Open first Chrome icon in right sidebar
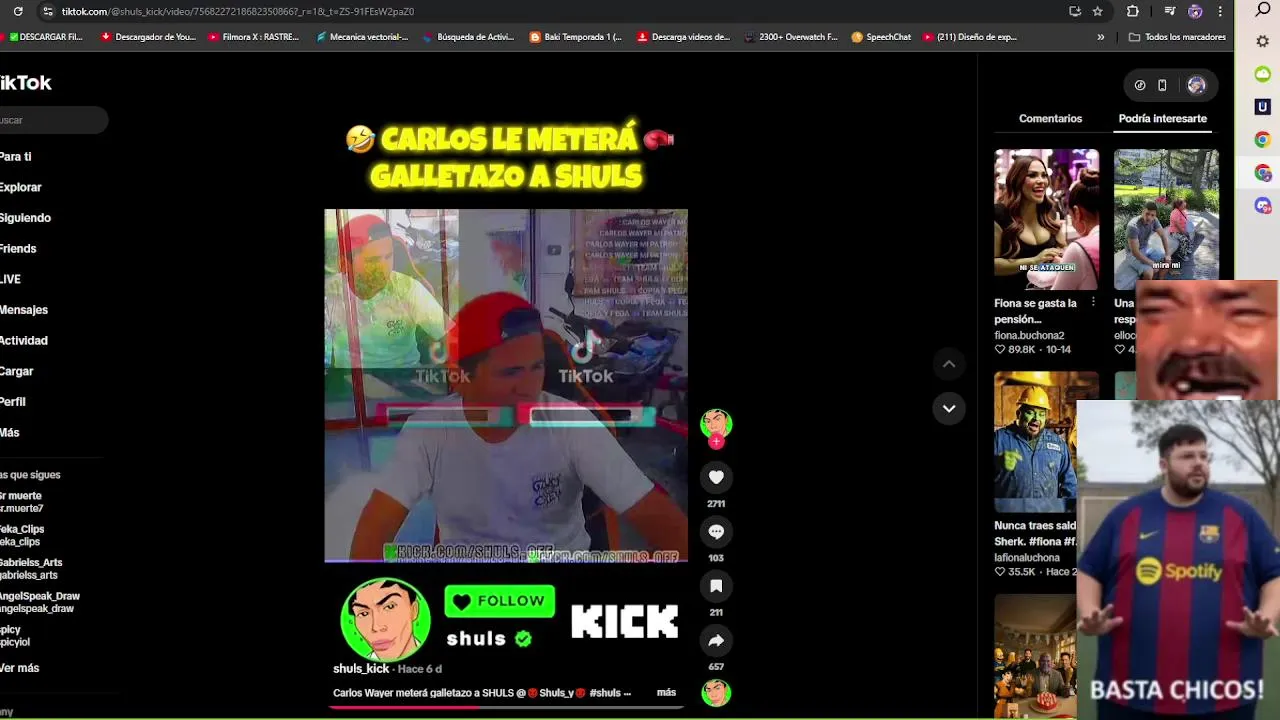1280x720 pixels. point(1263,139)
